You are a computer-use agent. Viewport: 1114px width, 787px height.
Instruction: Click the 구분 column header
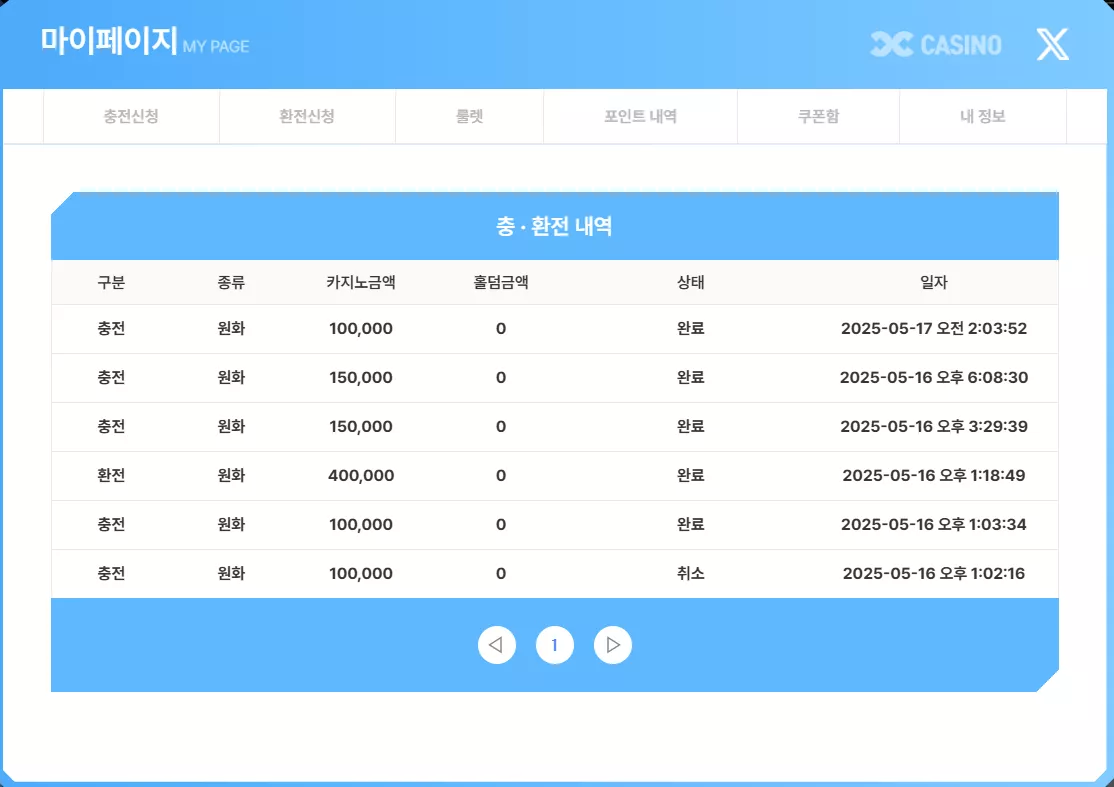tap(111, 283)
